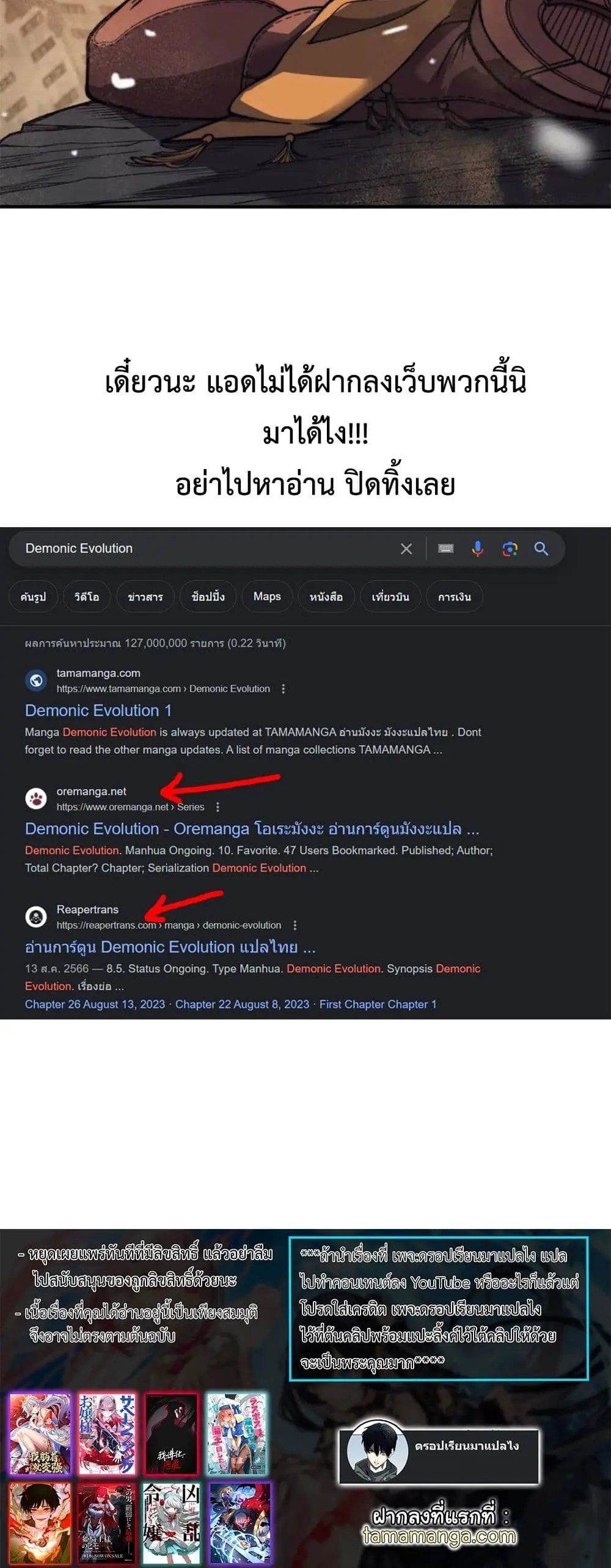Select the วิดีโอ filter tab

coord(86,597)
